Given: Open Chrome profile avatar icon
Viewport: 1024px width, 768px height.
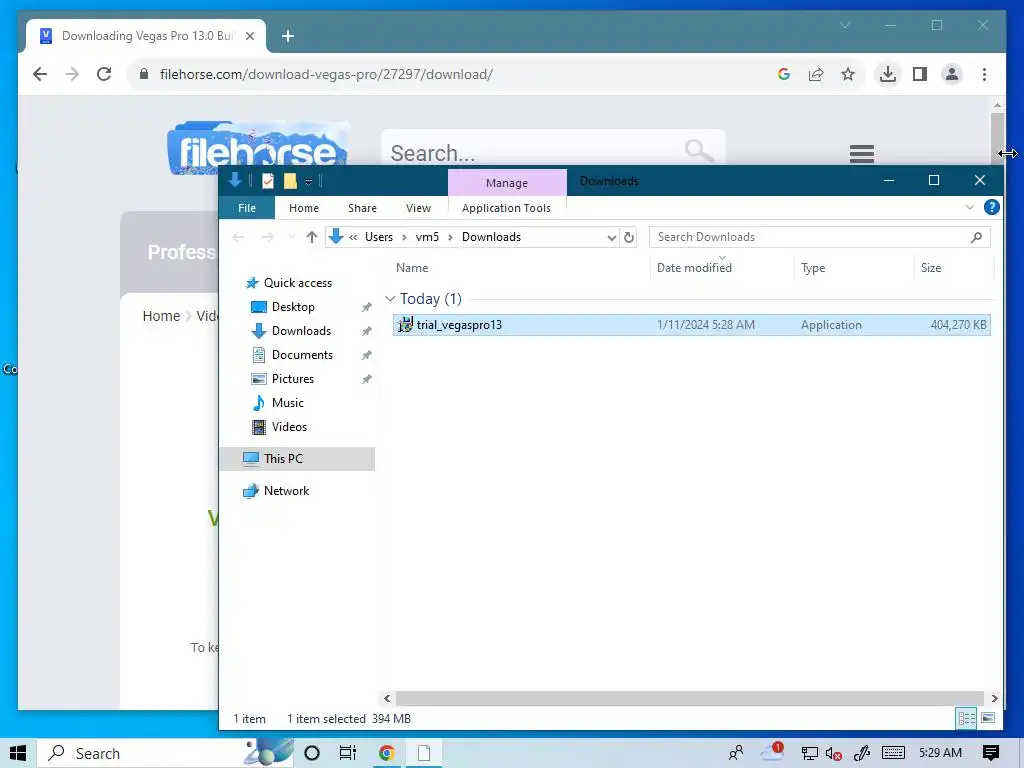Looking at the screenshot, I should 952,74.
